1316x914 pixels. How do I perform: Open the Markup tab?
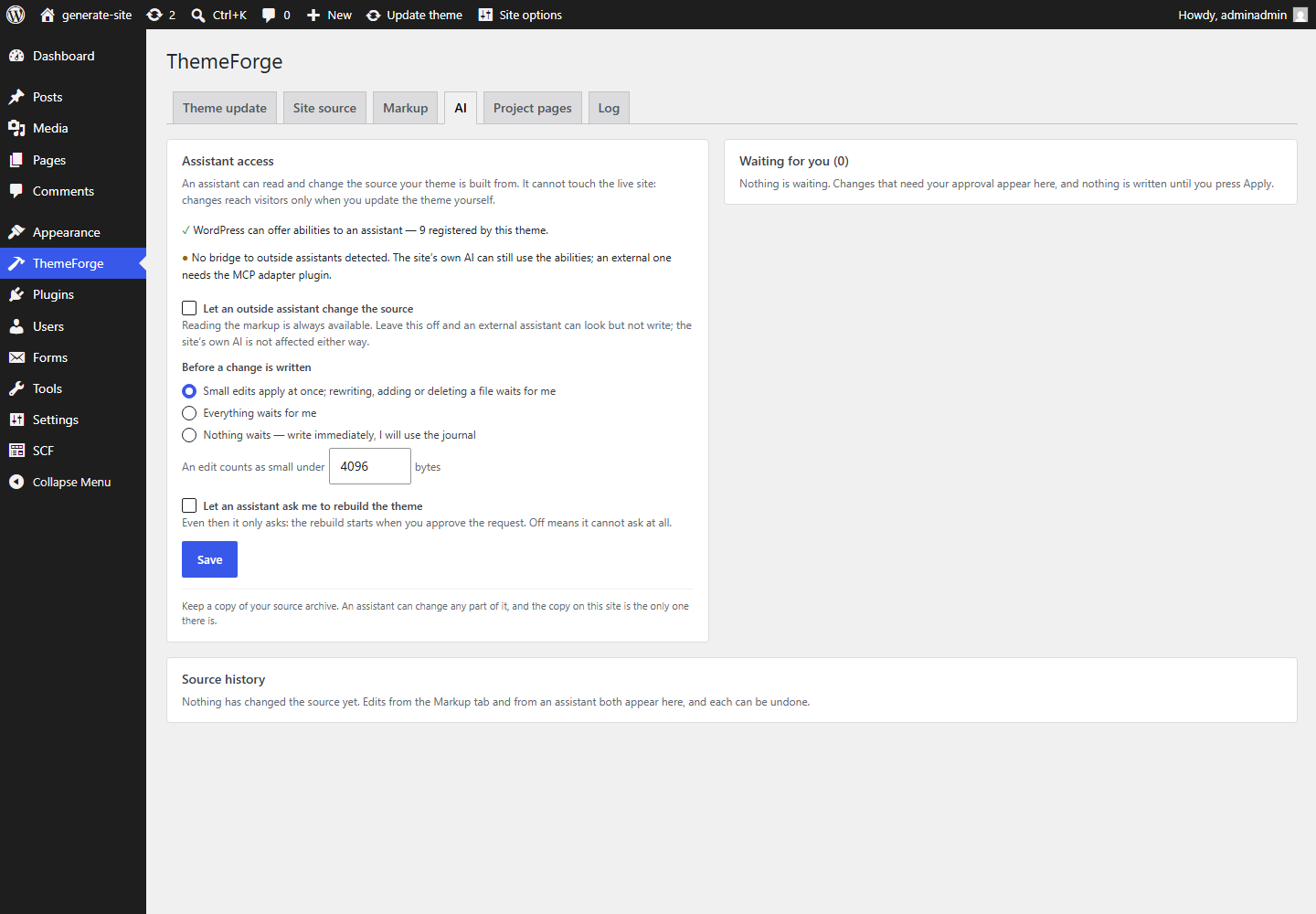406,108
